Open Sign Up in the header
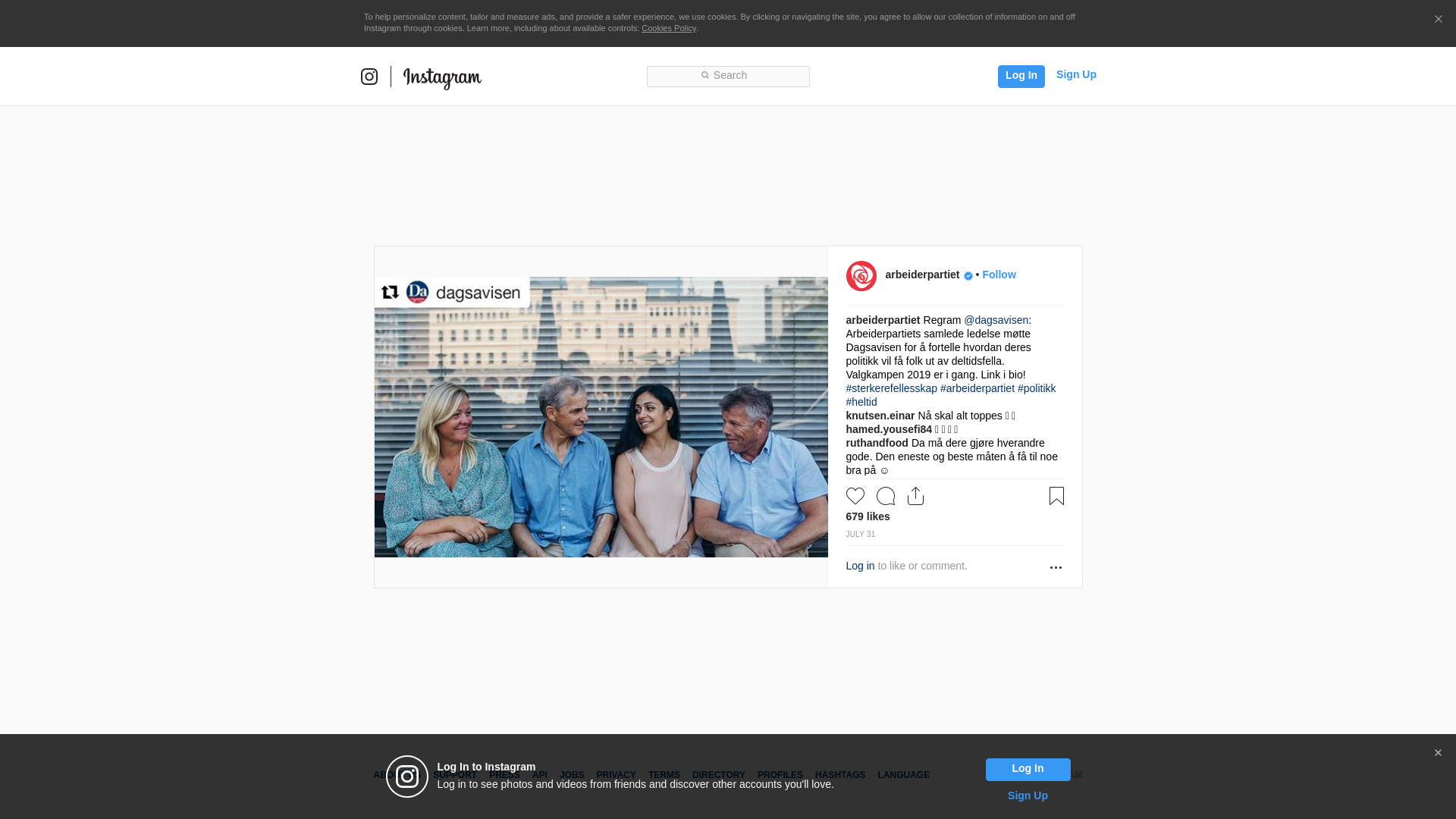 pyautogui.click(x=1075, y=74)
